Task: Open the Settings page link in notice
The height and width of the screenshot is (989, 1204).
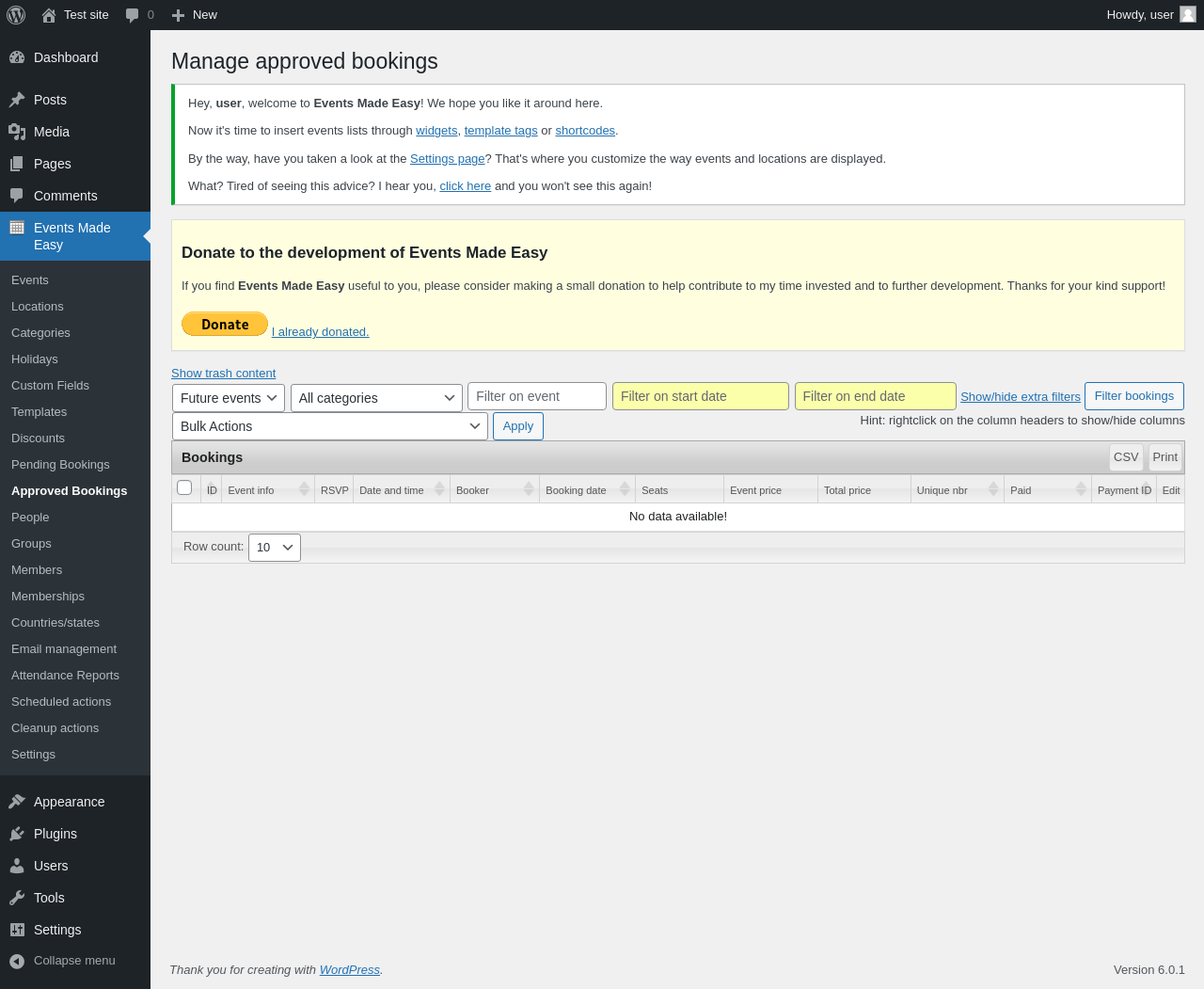Action: [x=448, y=159]
